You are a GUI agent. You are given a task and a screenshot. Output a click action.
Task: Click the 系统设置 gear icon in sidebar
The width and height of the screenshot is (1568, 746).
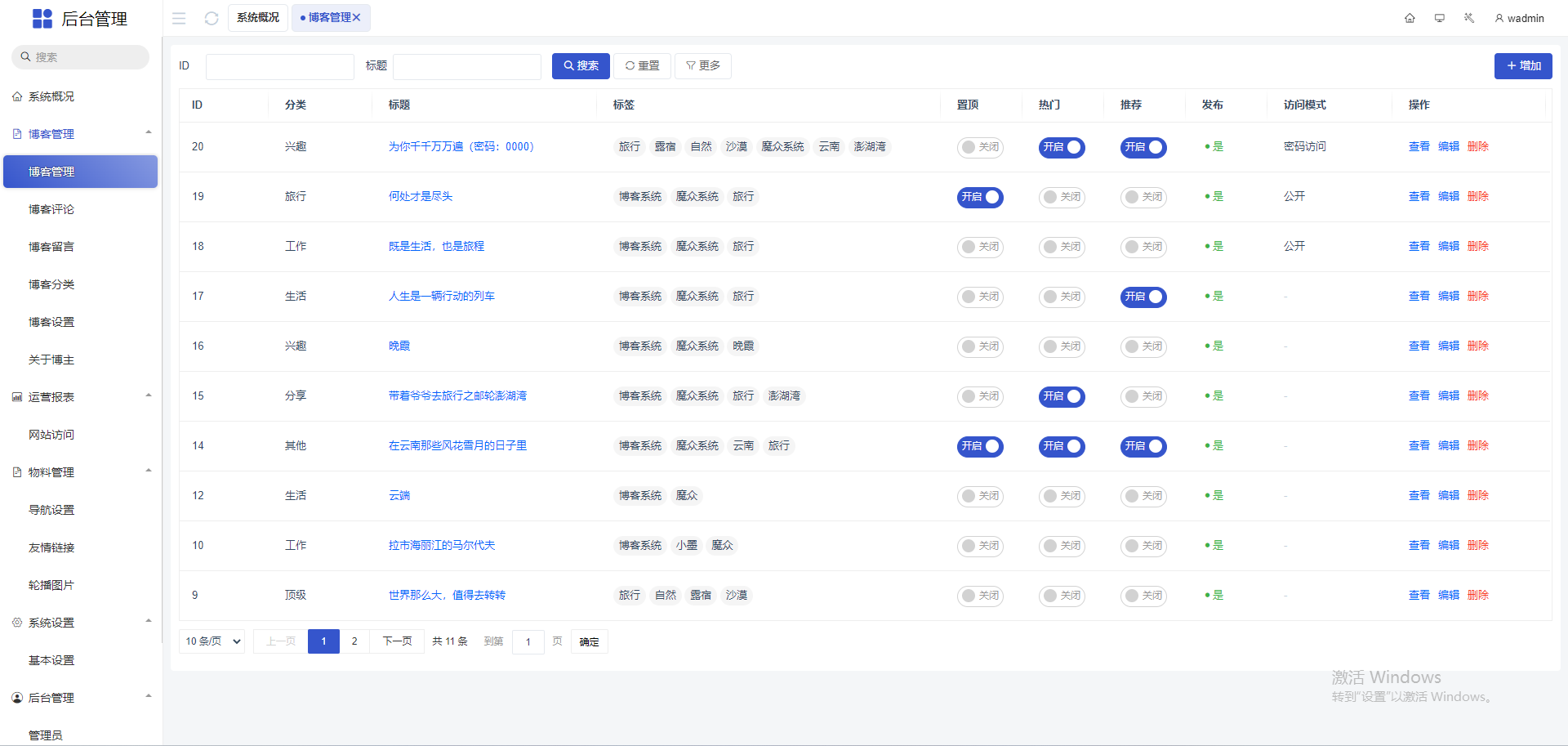point(17,623)
